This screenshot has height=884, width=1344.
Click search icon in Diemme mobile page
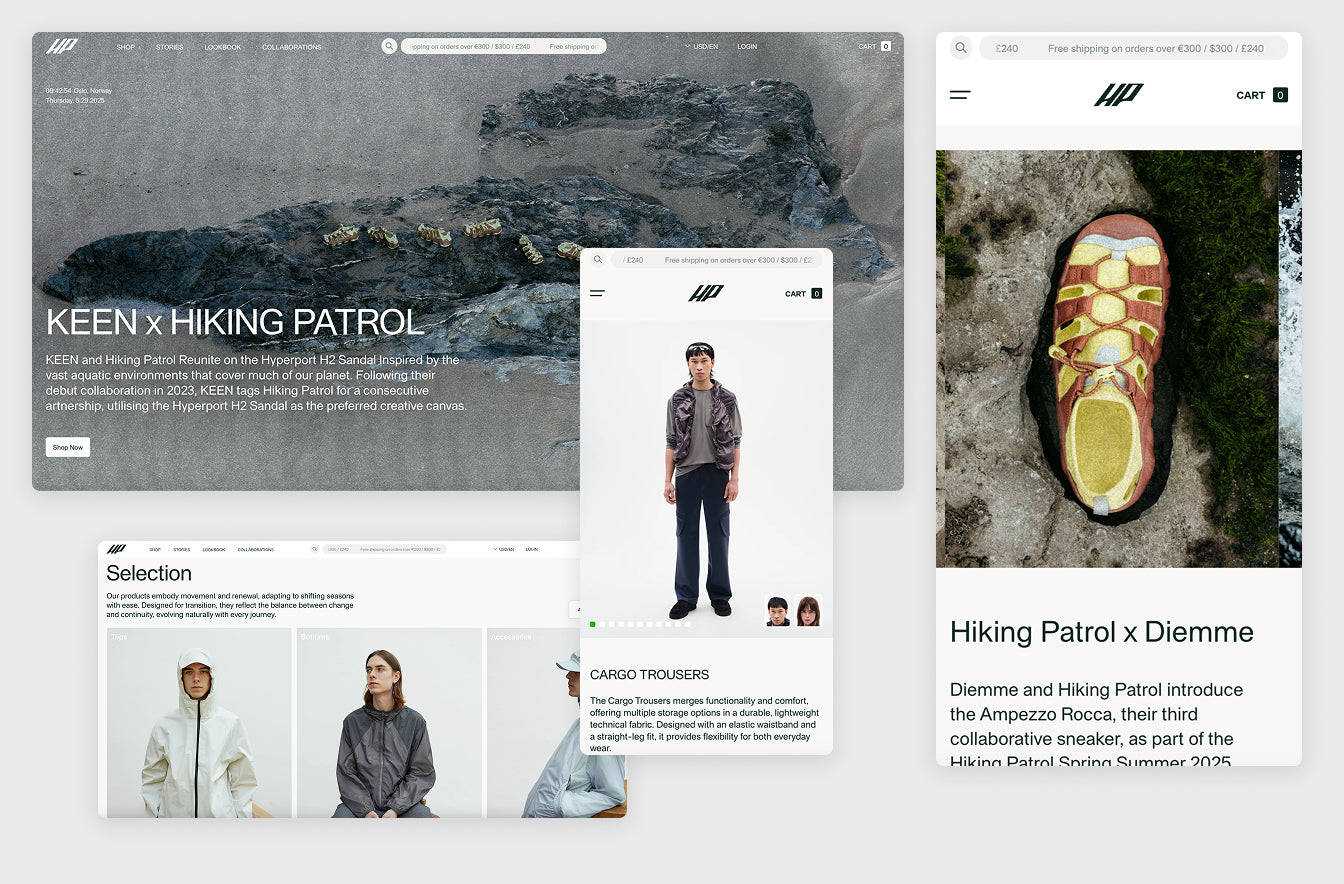tap(961, 47)
